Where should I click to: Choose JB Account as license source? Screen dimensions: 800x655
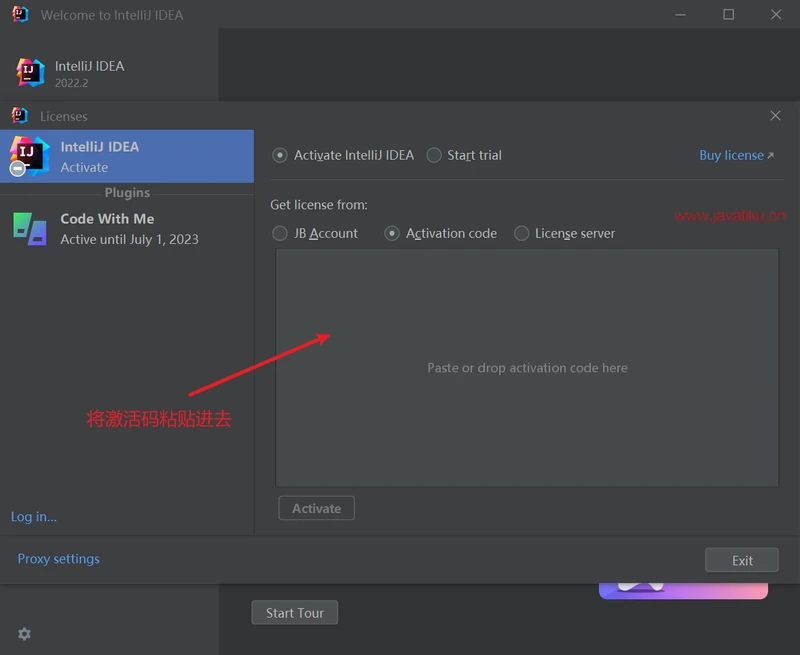coord(280,234)
